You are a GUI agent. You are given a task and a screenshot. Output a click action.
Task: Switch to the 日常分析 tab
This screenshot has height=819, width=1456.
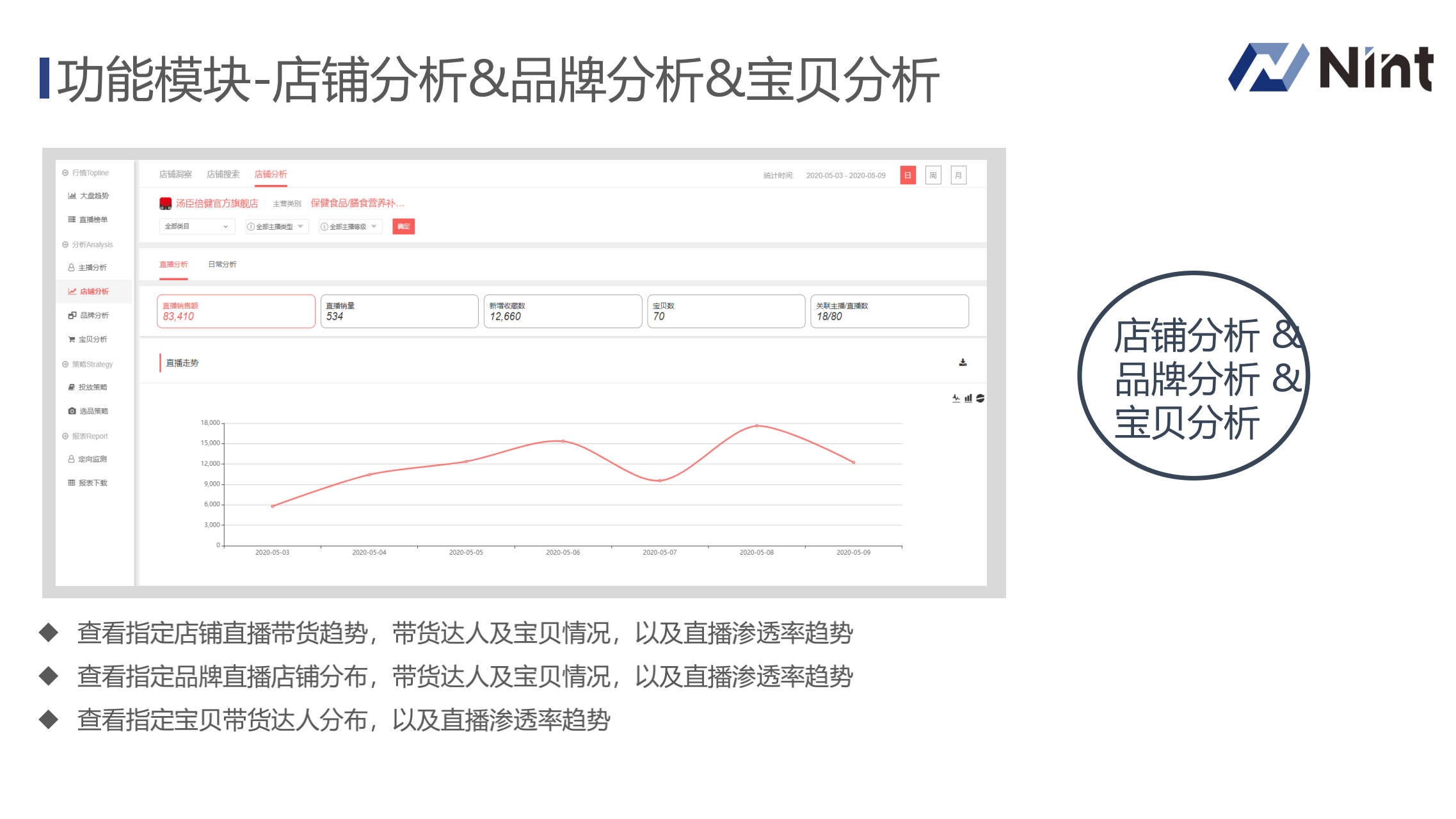point(222,264)
